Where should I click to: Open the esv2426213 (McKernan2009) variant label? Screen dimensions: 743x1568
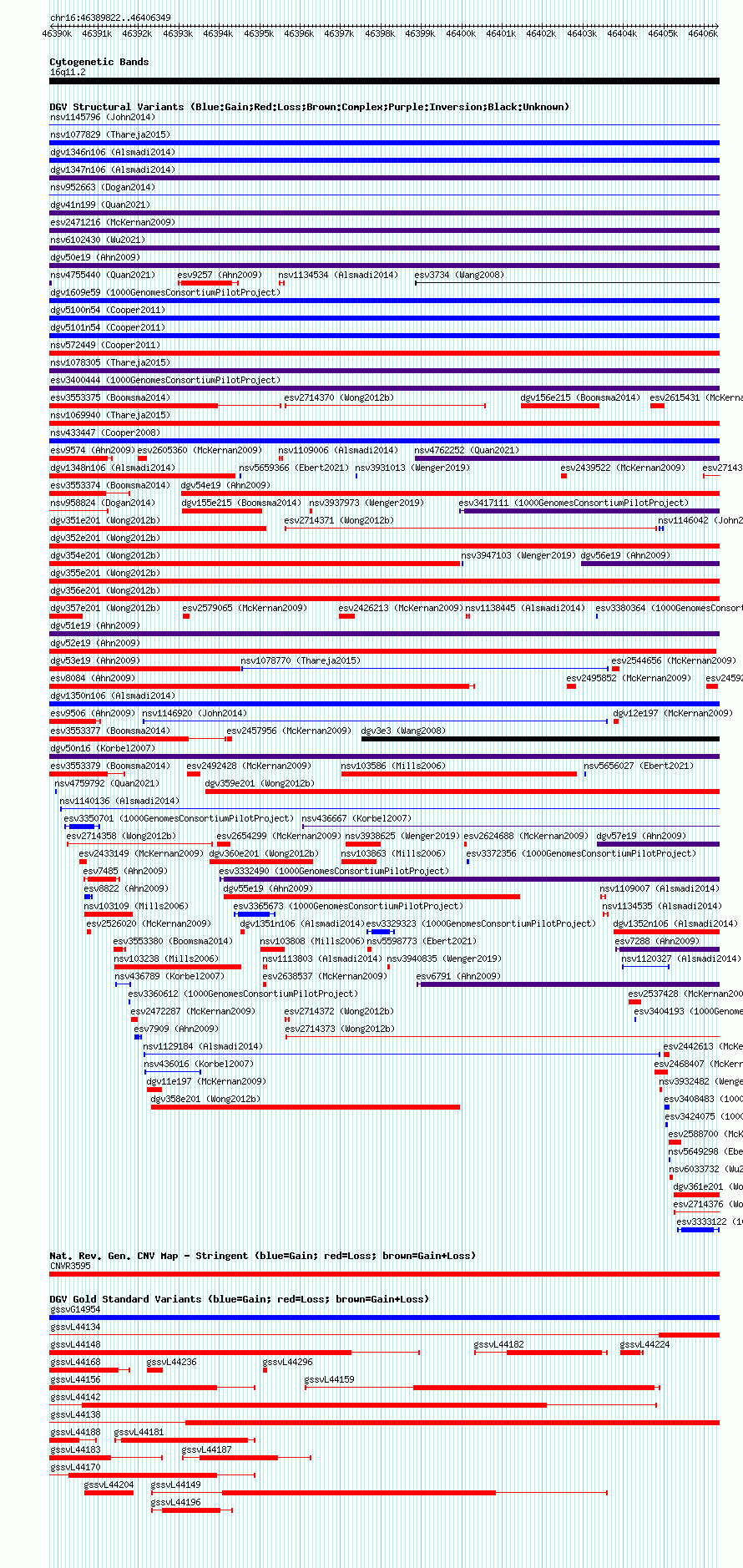(401, 608)
